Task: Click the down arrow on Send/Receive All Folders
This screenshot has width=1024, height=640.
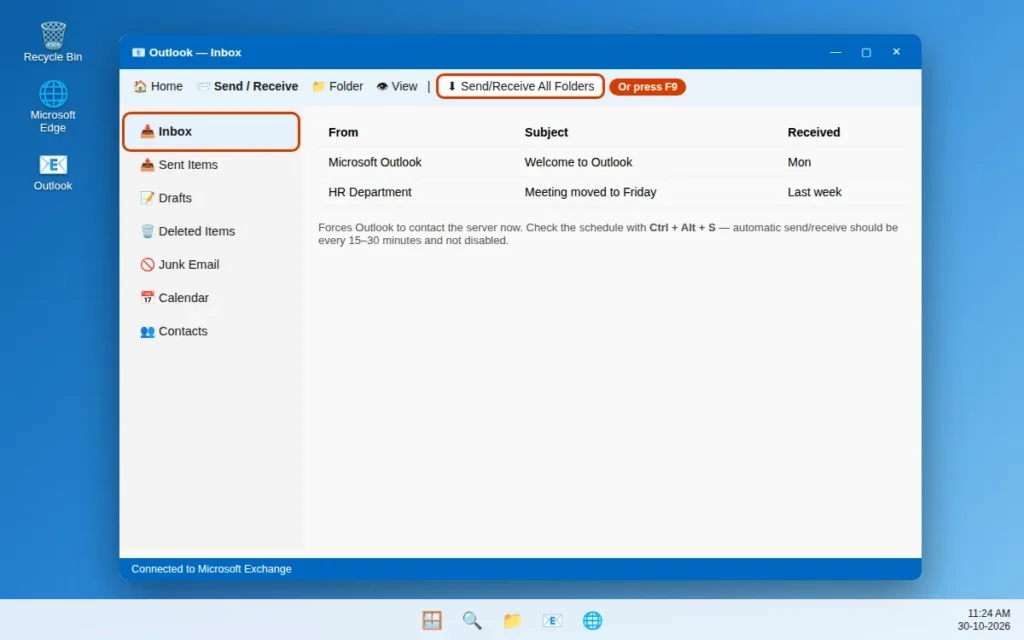Action: (451, 86)
